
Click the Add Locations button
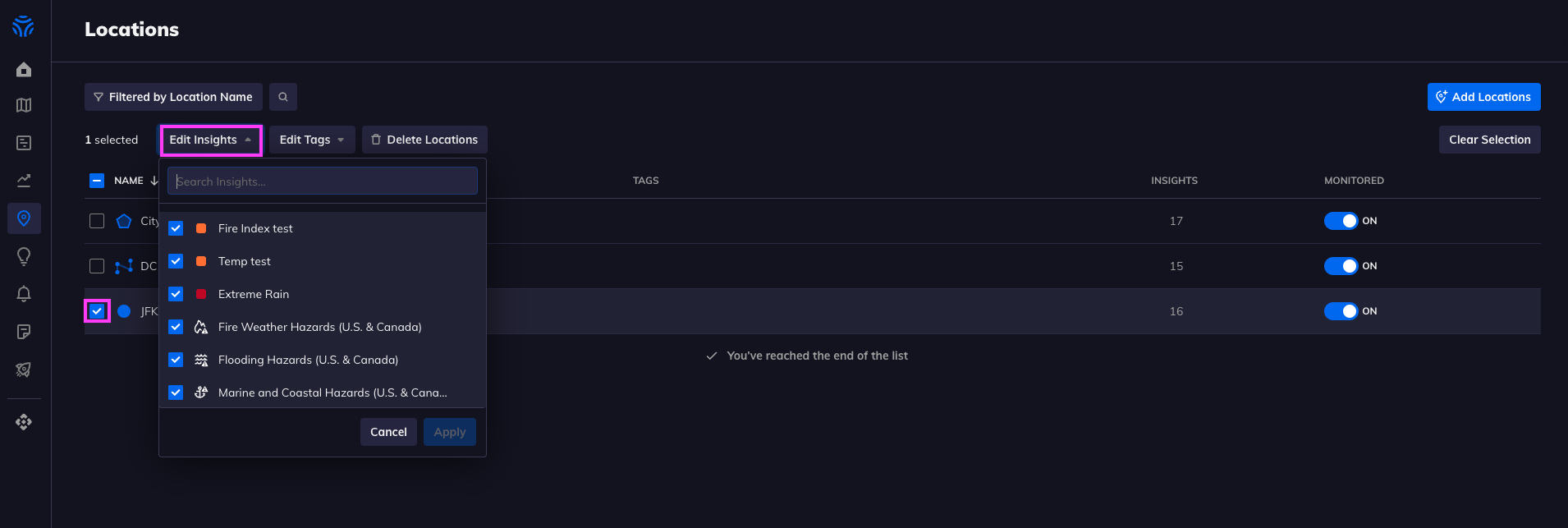point(1483,97)
